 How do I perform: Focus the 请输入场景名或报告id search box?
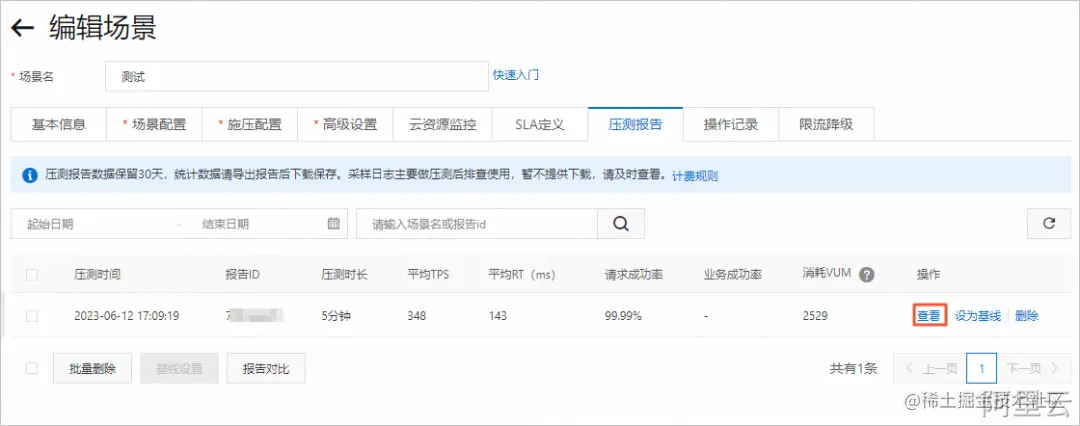(x=476, y=223)
